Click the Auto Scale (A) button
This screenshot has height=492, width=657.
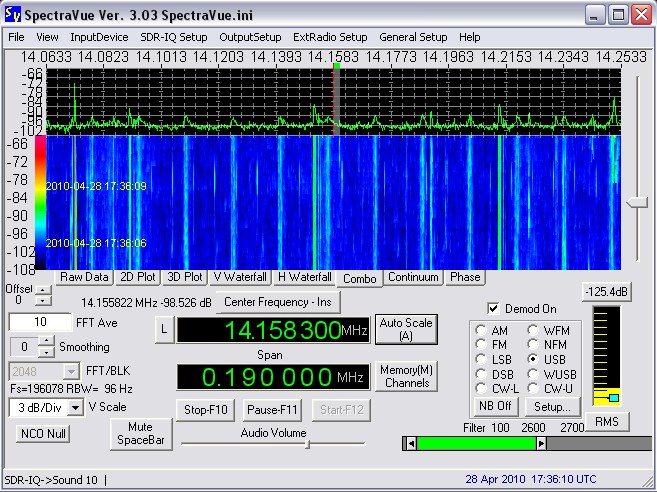click(x=406, y=329)
